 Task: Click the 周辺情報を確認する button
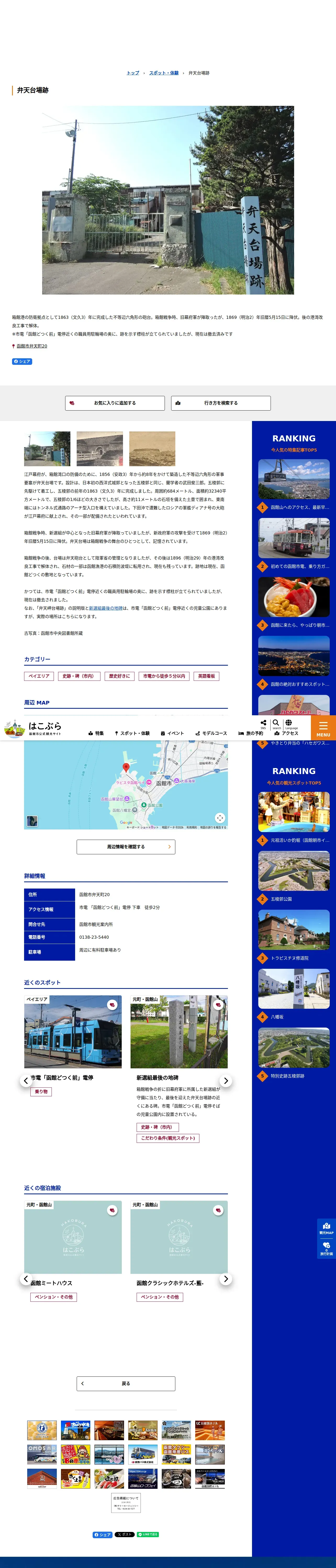(126, 847)
